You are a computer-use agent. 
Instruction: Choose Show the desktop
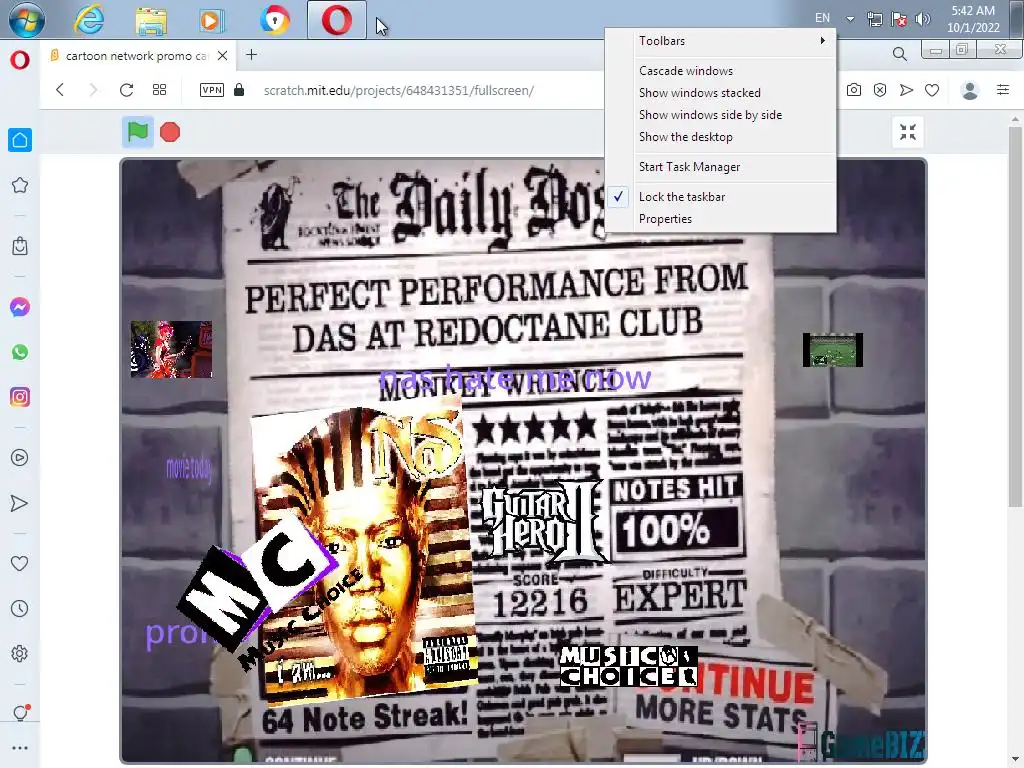[x=720, y=136]
